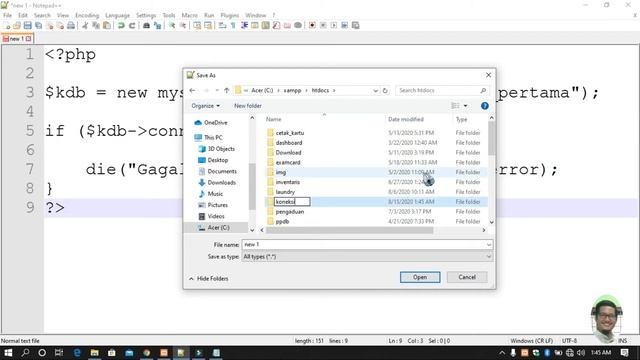Click the Save toolbar icon in Notepad++
The width and height of the screenshot is (640, 360).
point(27,25)
